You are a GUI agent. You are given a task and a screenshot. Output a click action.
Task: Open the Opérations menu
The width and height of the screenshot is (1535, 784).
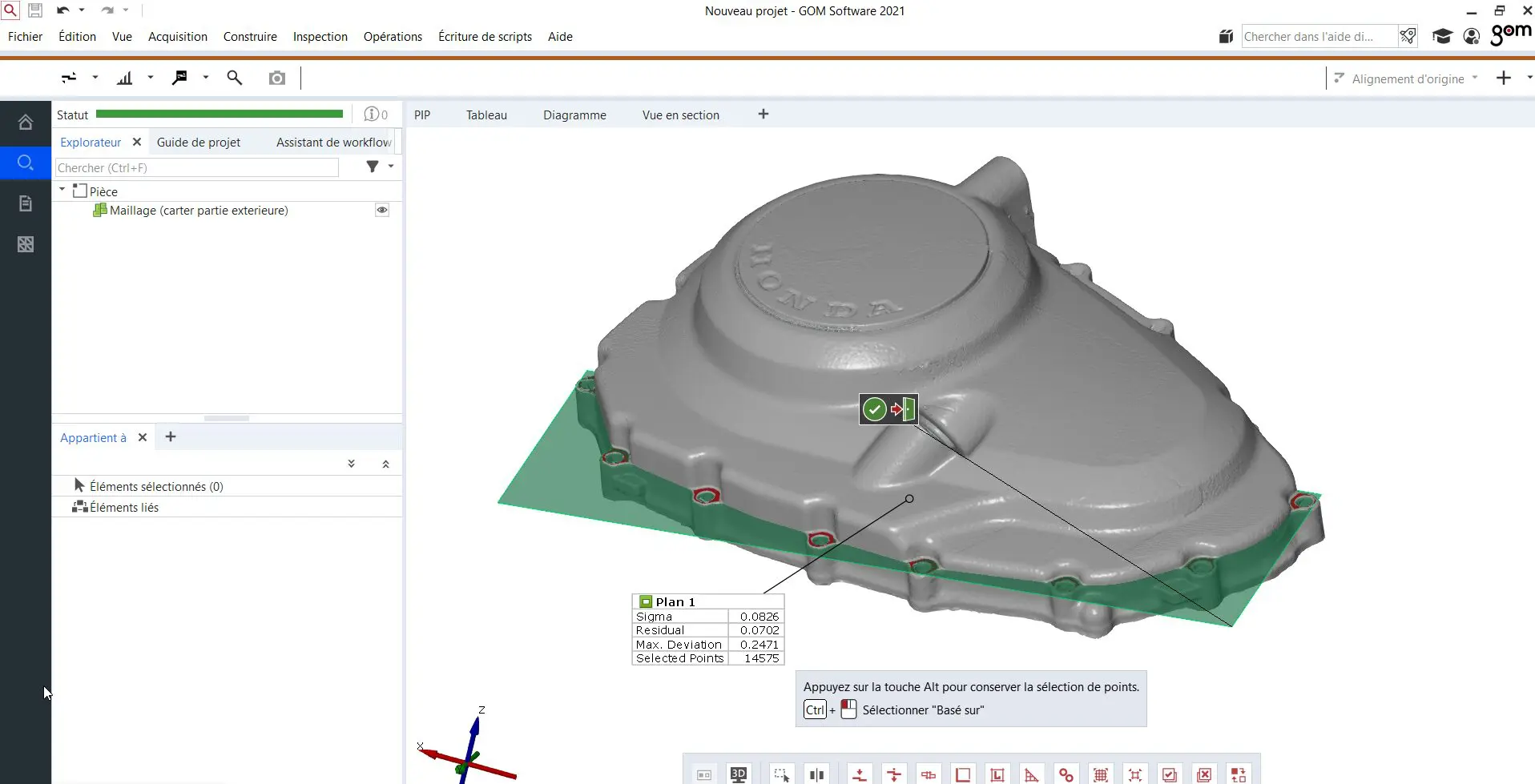[393, 37]
